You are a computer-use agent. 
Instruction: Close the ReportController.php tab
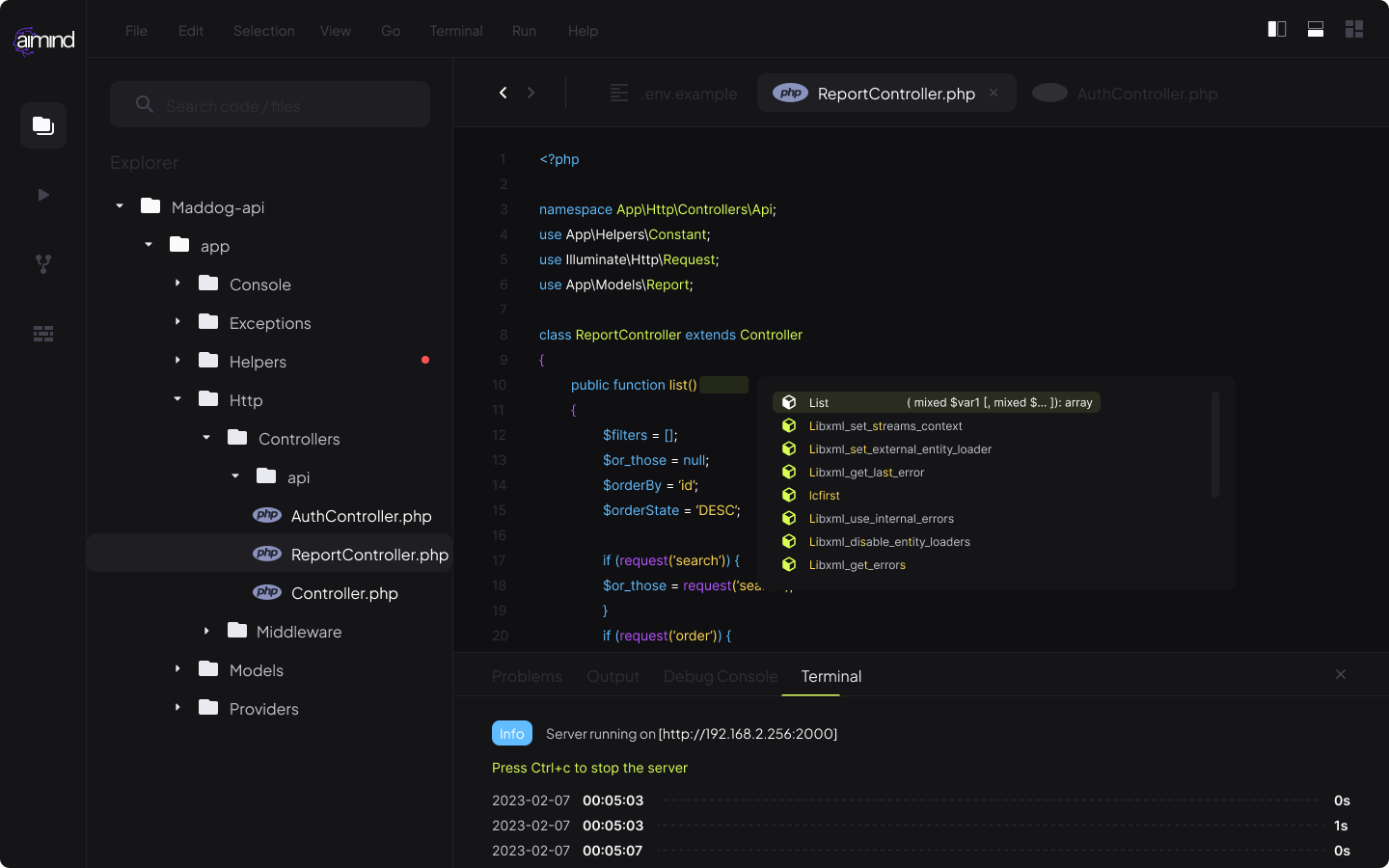pos(994,93)
